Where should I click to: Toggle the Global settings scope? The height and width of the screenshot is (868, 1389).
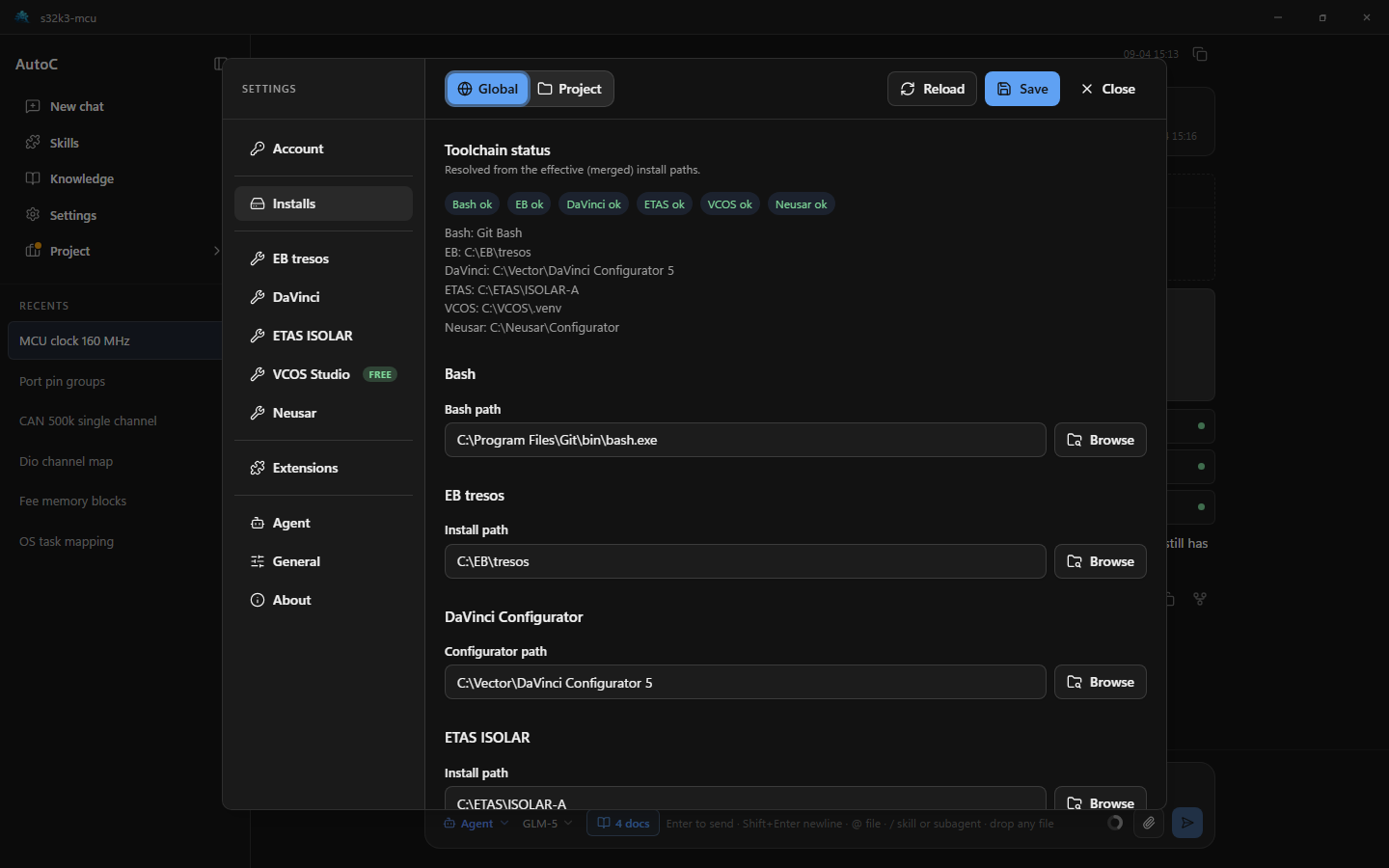487,89
